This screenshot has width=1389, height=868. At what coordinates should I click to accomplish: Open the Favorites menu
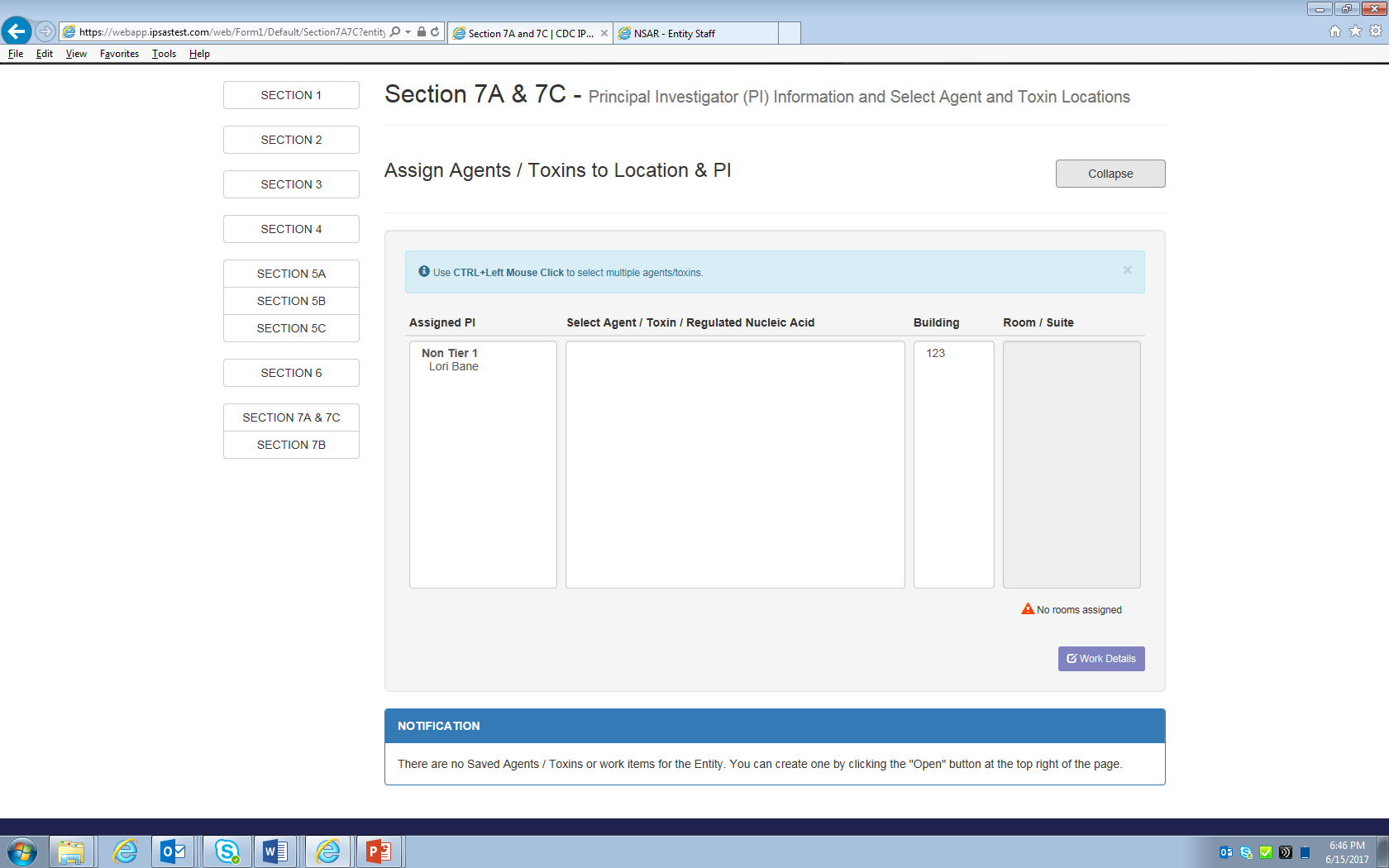pyautogui.click(x=119, y=54)
